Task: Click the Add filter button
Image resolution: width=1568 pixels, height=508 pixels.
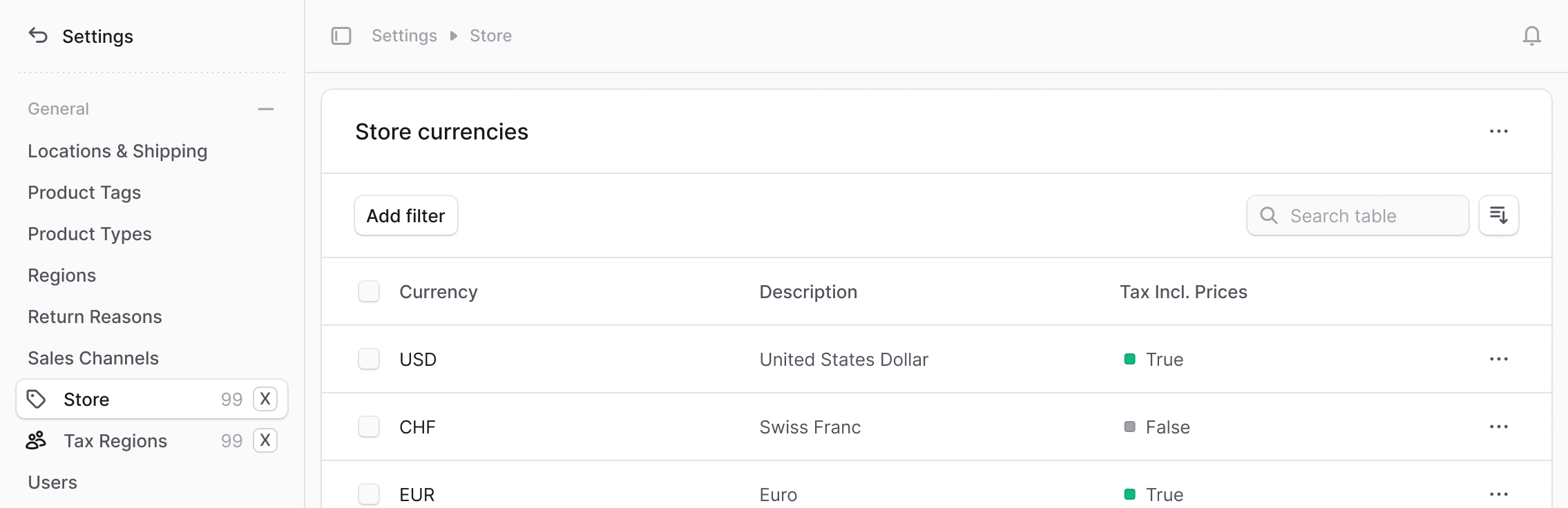Action: coord(406,215)
